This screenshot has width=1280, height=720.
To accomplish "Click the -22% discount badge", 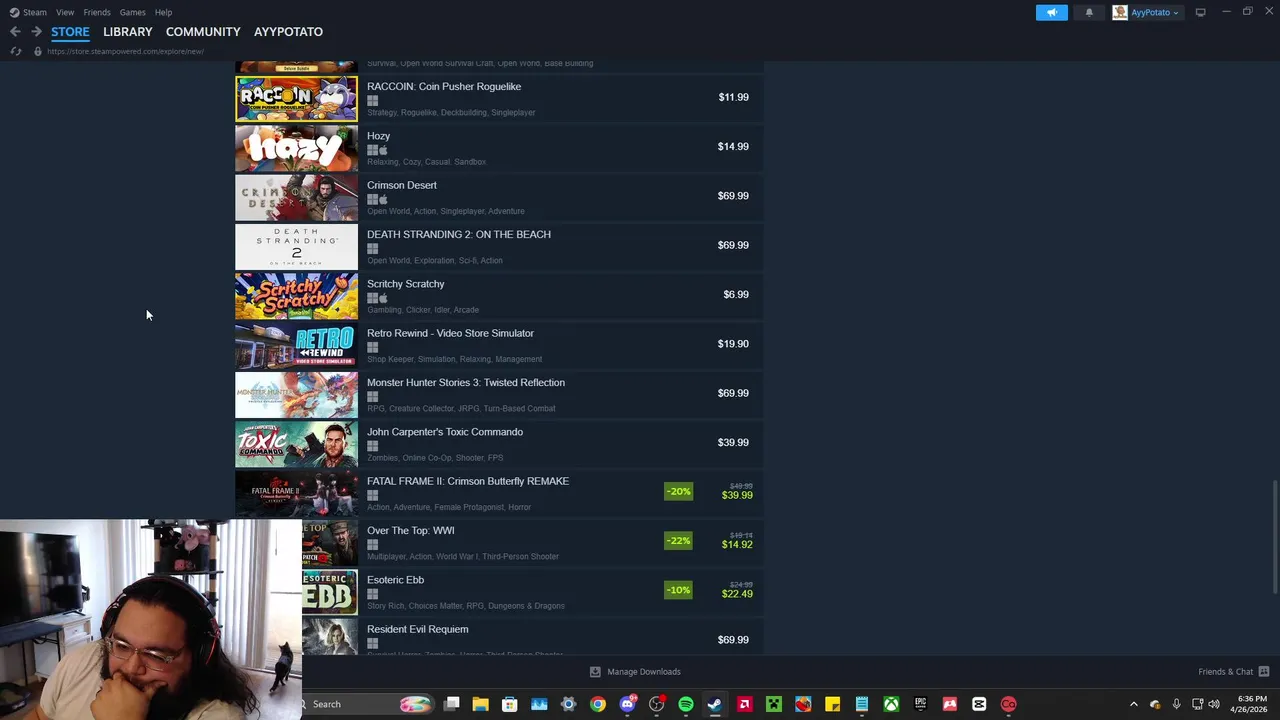I will click(678, 541).
